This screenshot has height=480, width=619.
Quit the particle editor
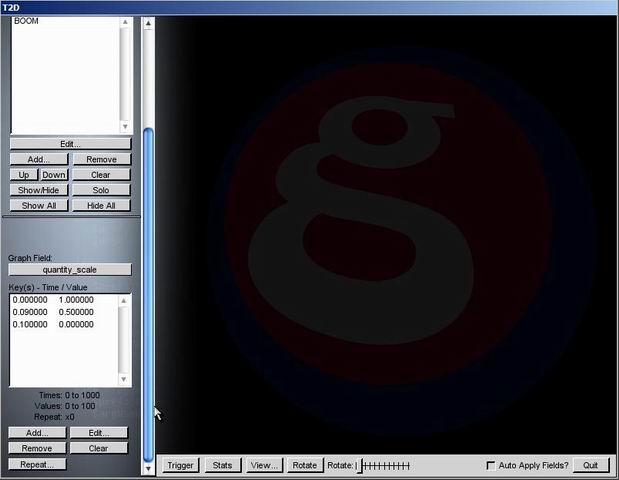click(591, 465)
